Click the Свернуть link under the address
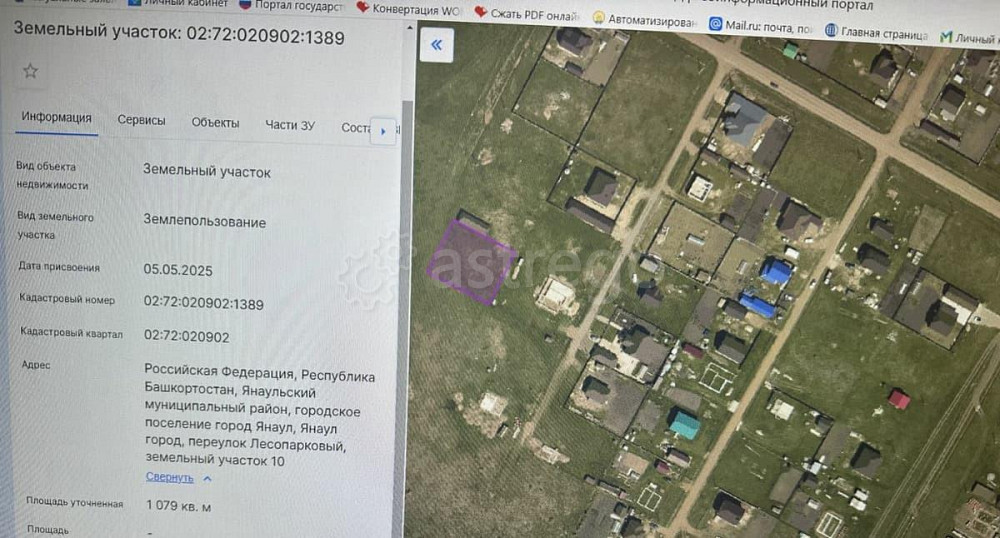This screenshot has width=1000, height=538. (x=169, y=477)
